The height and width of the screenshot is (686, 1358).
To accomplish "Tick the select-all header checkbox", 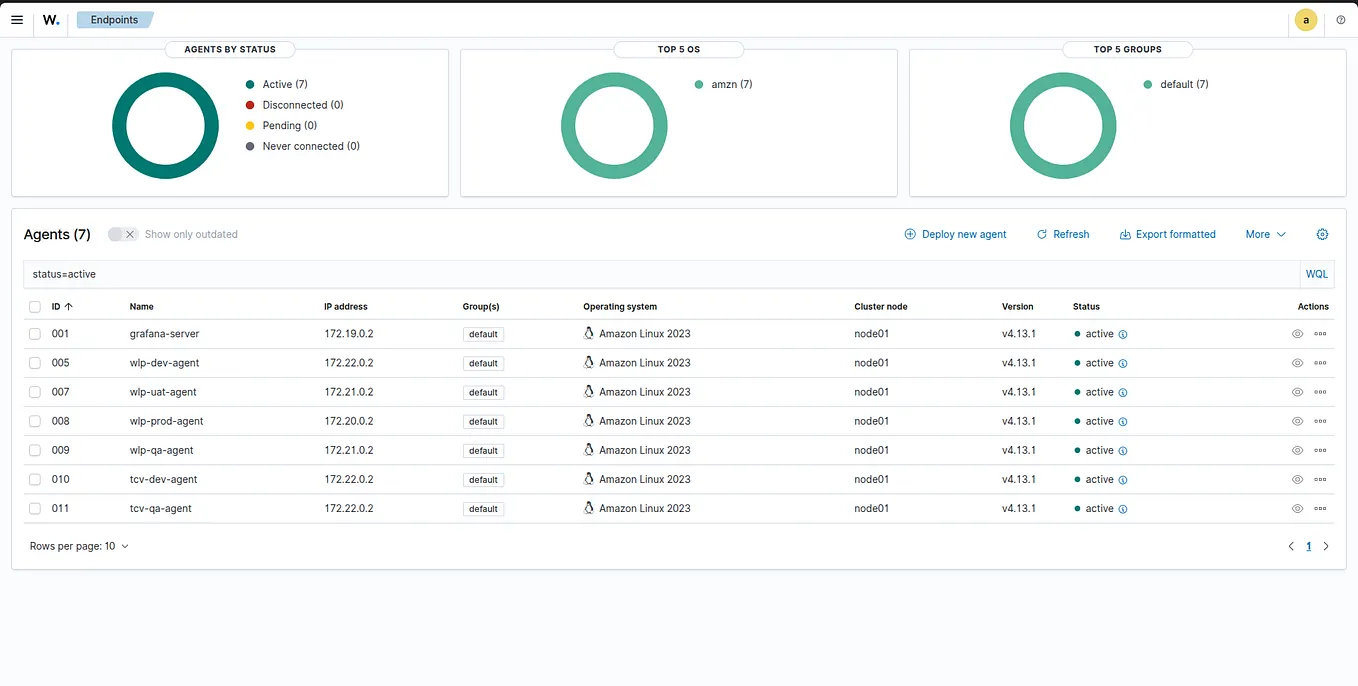I will (35, 307).
